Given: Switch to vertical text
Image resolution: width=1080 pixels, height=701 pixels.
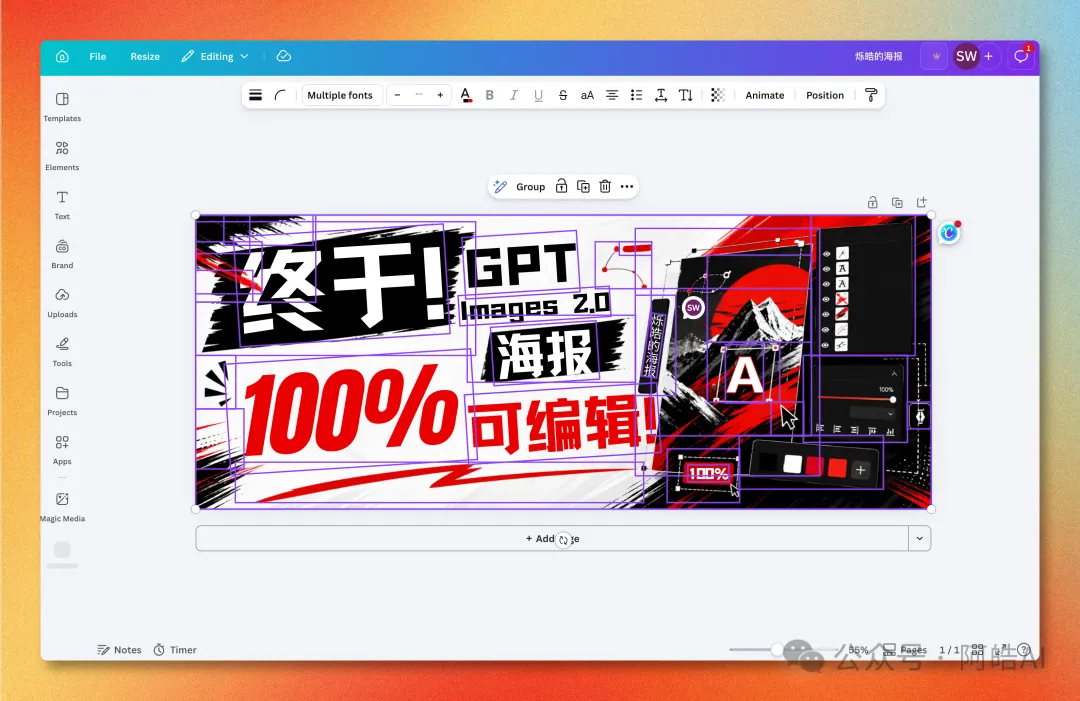Looking at the screenshot, I should 685,95.
